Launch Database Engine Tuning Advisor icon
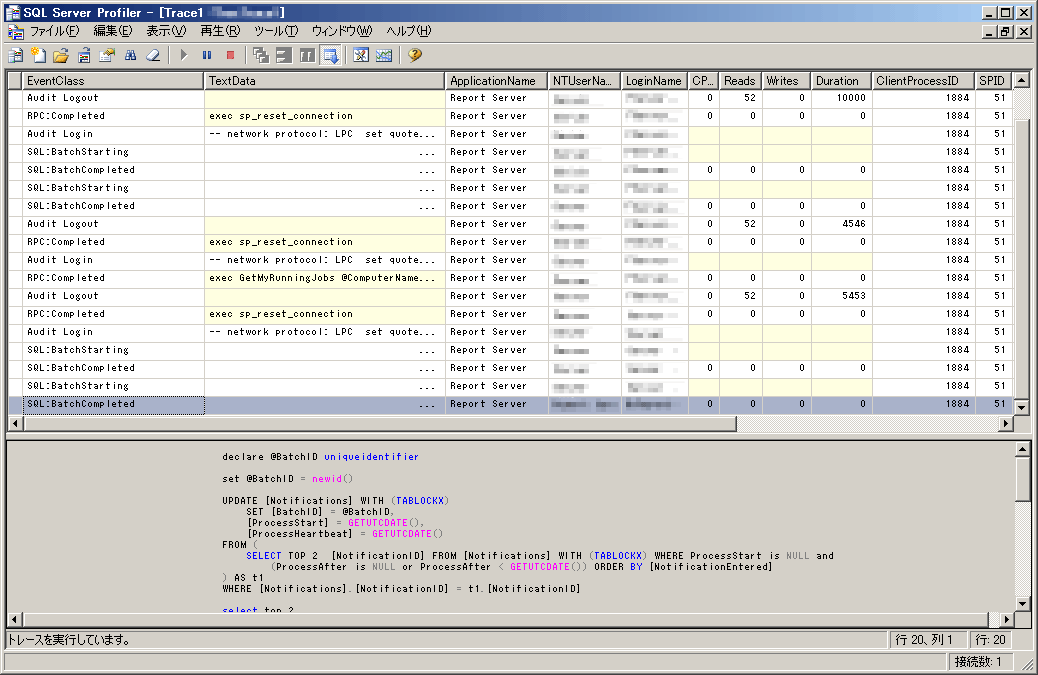This screenshot has width=1038, height=675. pyautogui.click(x=361, y=56)
